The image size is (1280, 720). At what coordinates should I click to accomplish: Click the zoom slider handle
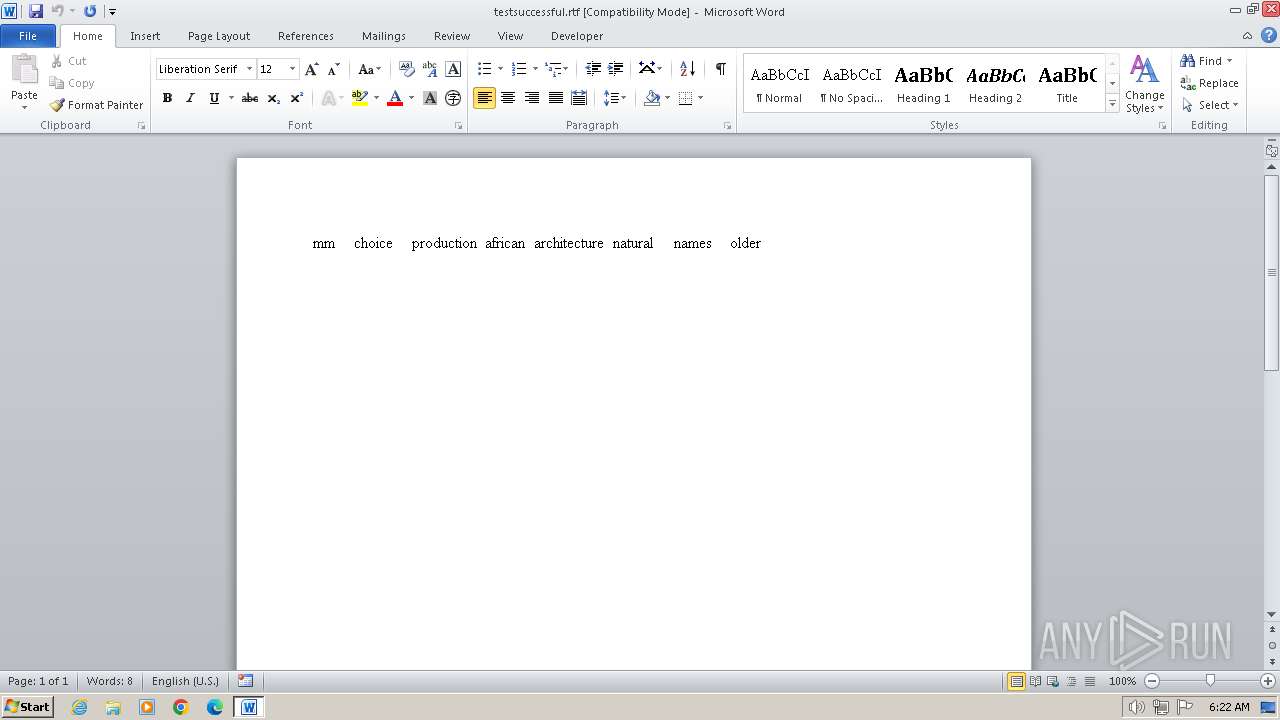point(1210,681)
